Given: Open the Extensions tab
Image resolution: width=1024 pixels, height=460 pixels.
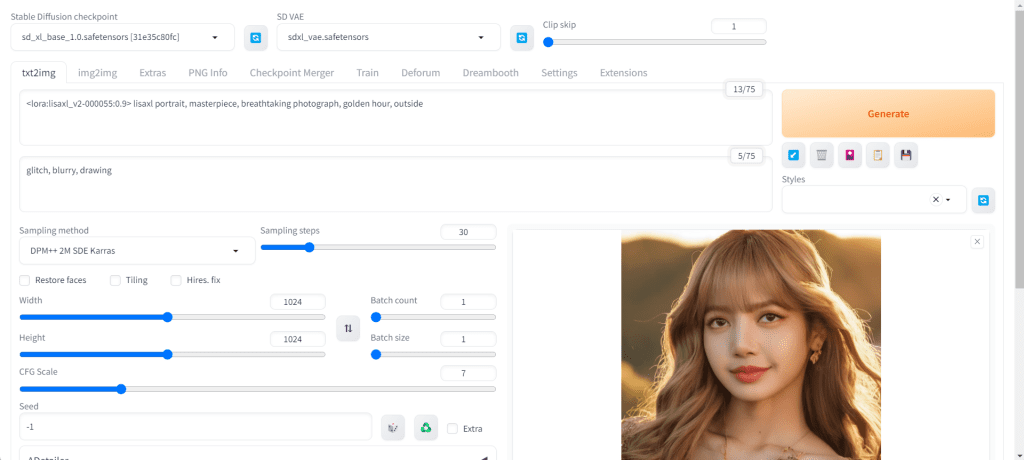Looking at the screenshot, I should (623, 73).
